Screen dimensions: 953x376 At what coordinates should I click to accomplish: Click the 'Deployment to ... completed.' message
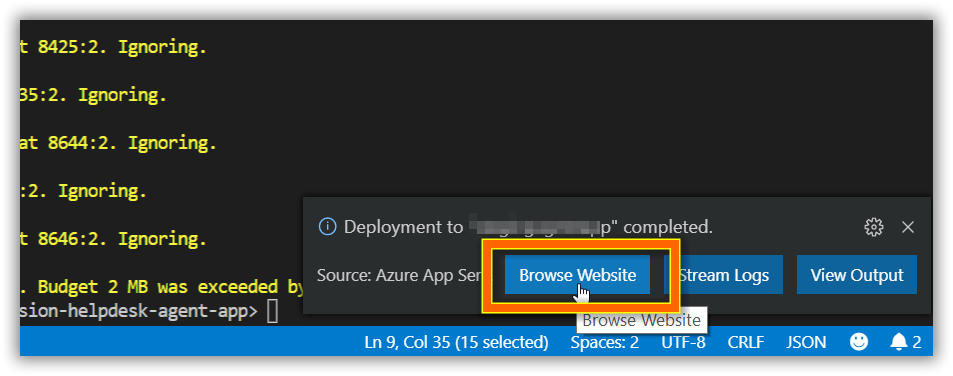pos(528,227)
